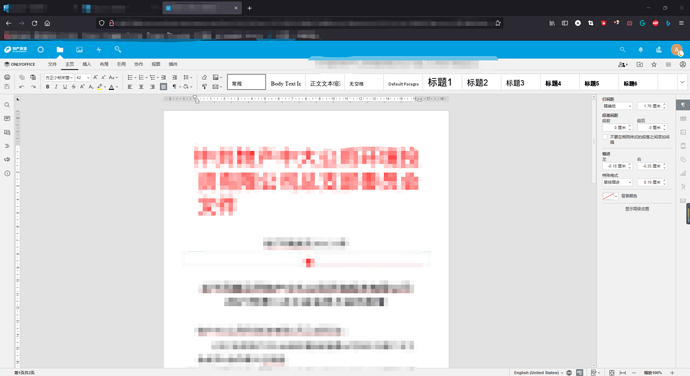Viewport: 690px width, 376px height.
Task: Open the search icon in left sidebar
Action: [x=7, y=105]
